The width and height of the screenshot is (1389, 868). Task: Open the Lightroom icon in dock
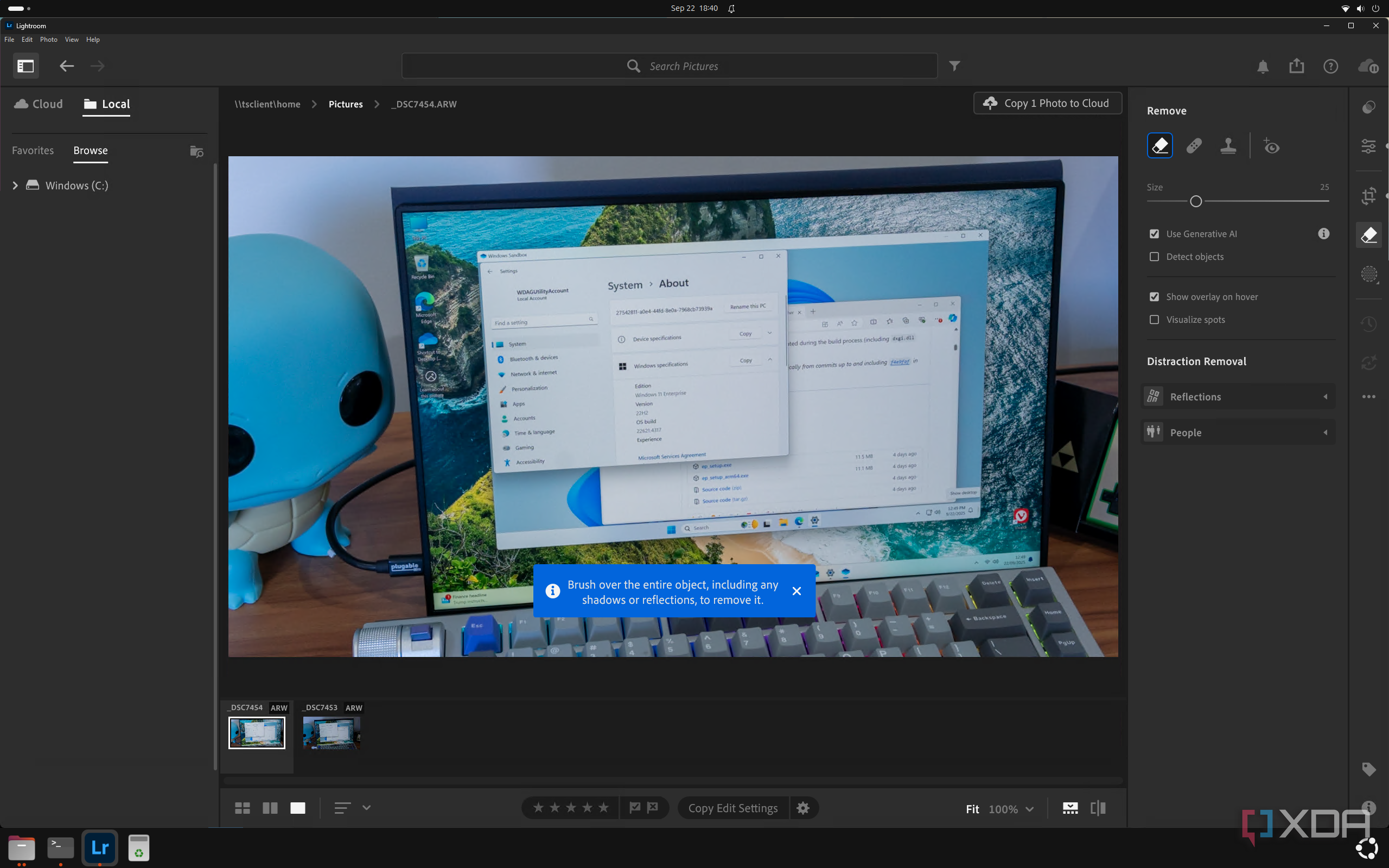click(x=100, y=847)
